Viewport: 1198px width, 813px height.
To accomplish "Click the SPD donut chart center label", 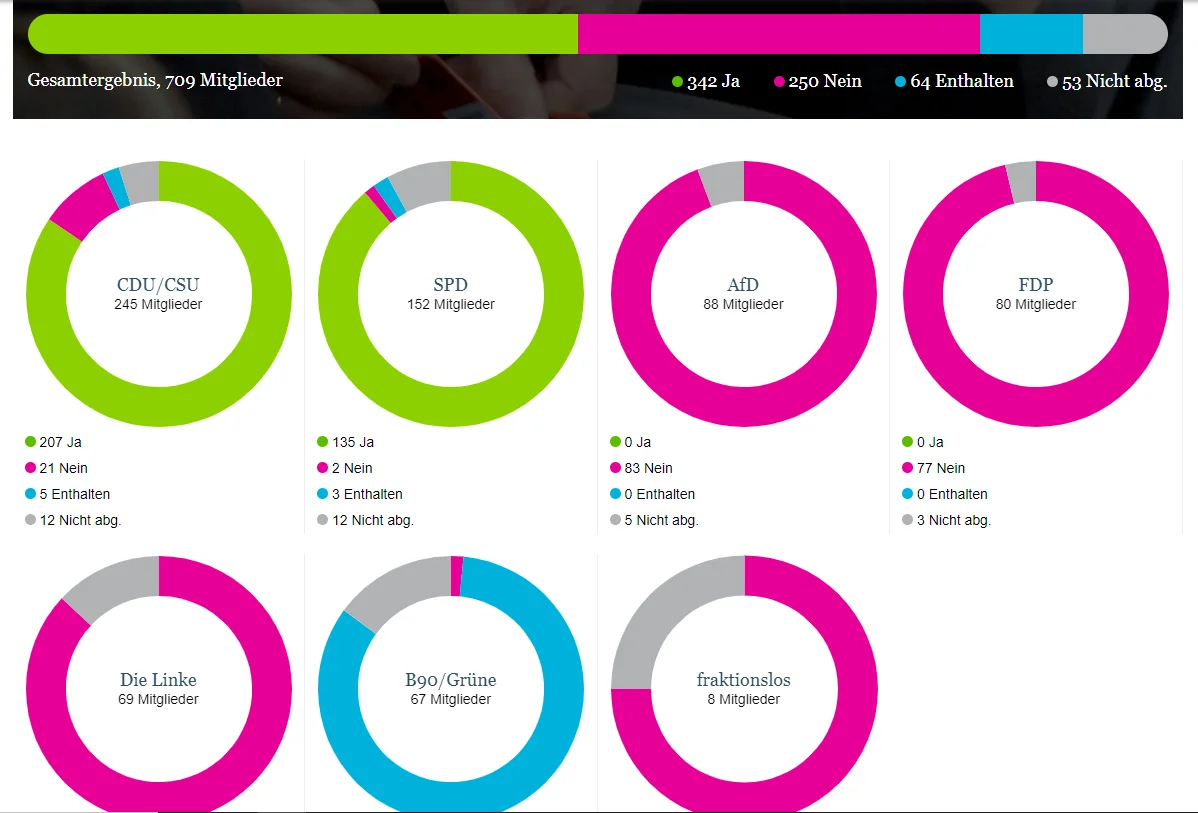I will pyautogui.click(x=450, y=286).
